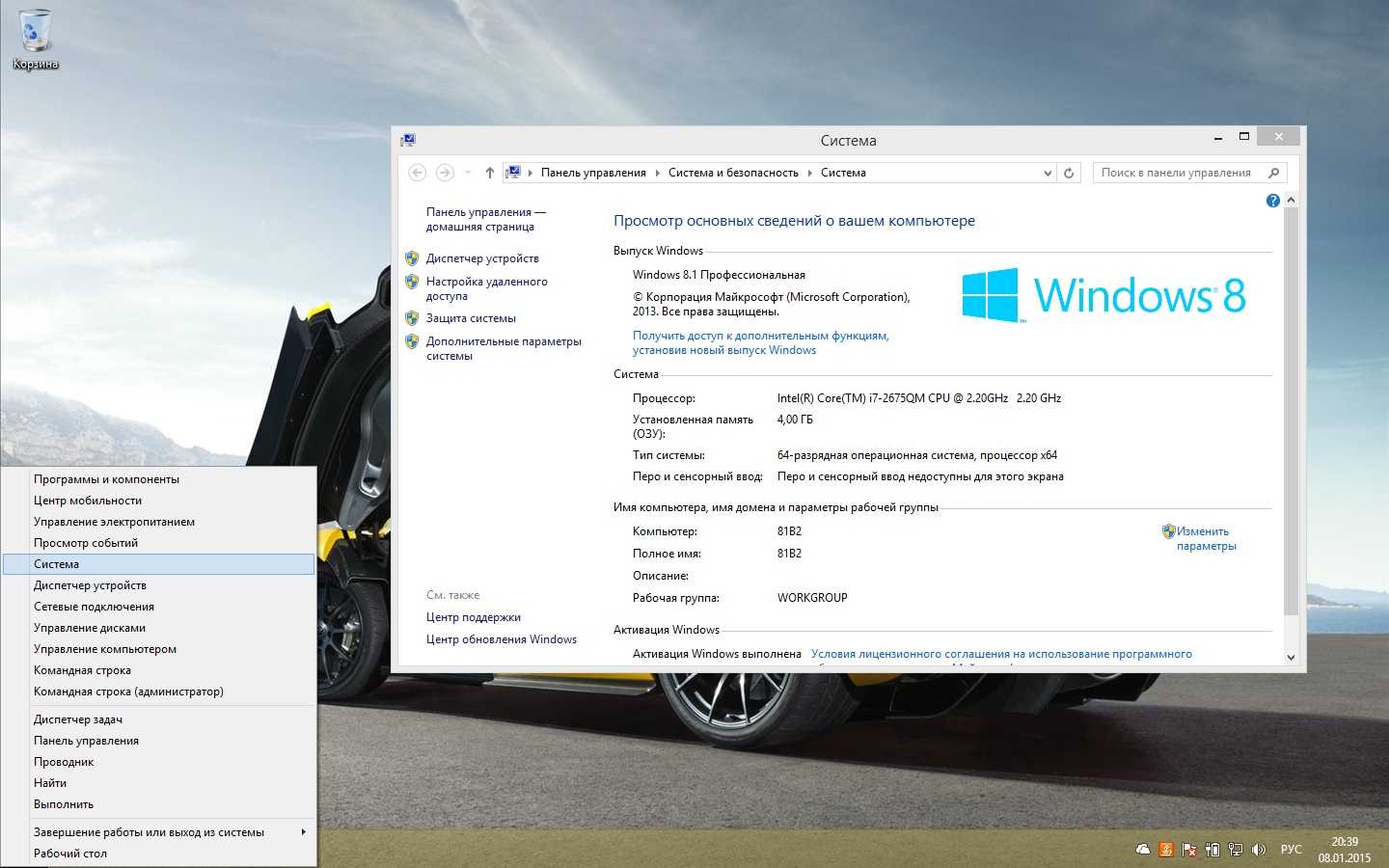
Task: Open the Action Center flag tray icon
Action: 1189,850
